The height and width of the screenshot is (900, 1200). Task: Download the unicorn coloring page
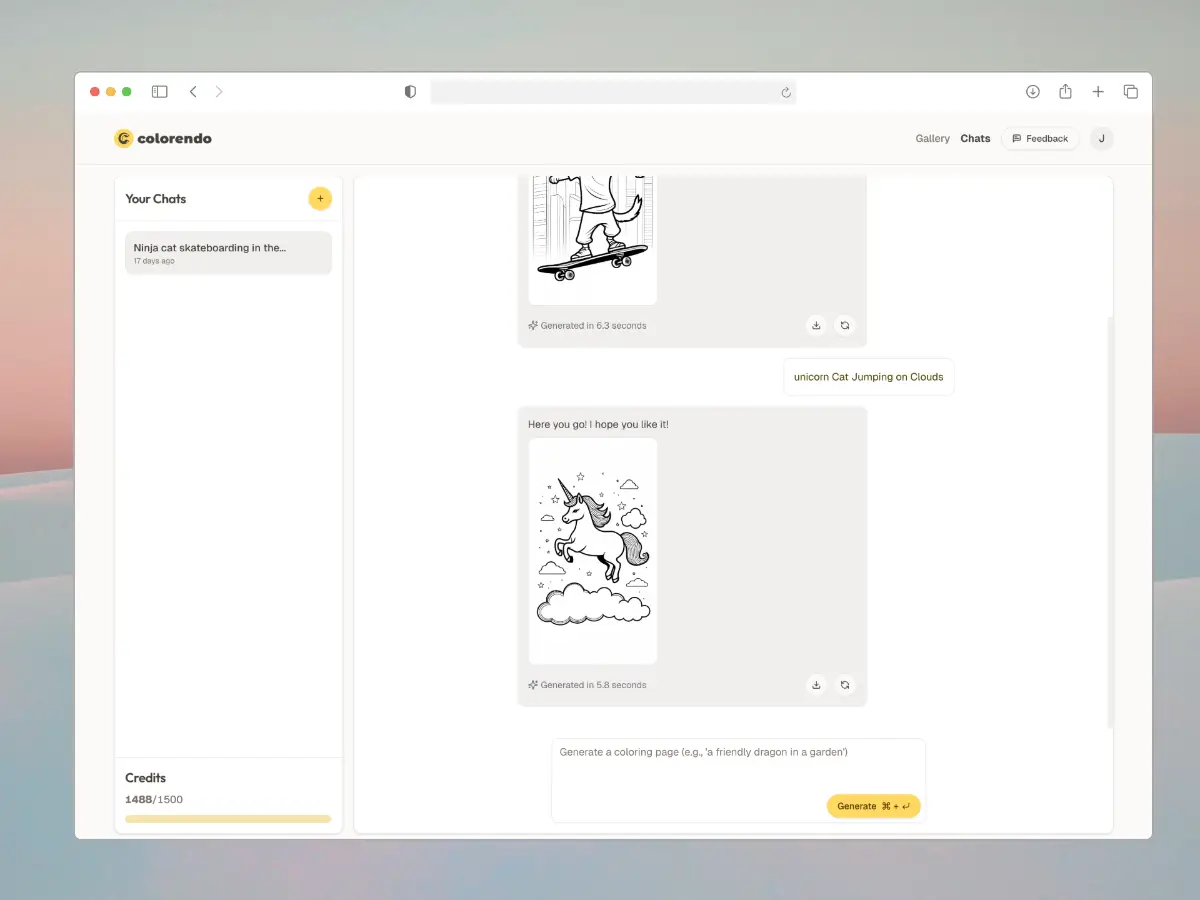click(816, 685)
